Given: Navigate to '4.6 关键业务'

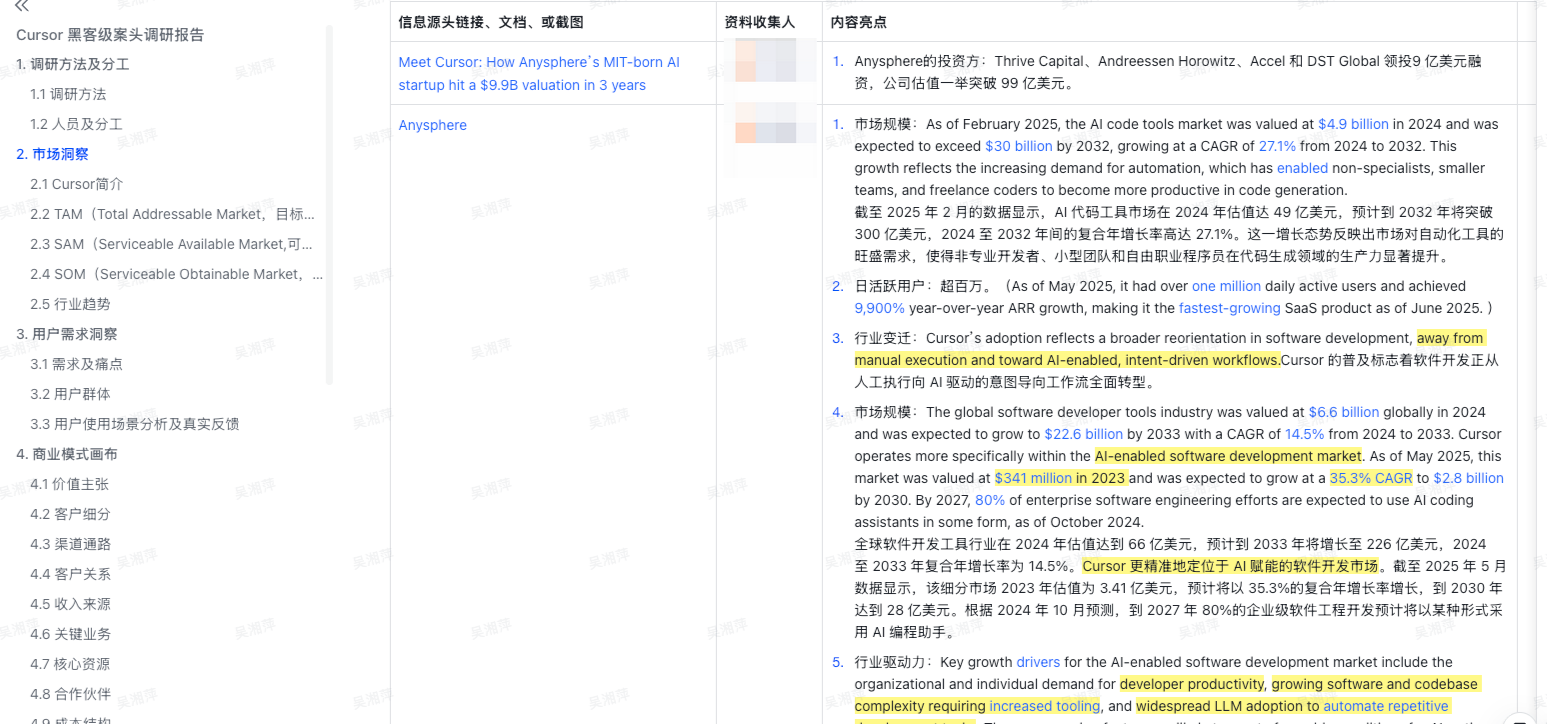Looking at the screenshot, I should (70, 634).
